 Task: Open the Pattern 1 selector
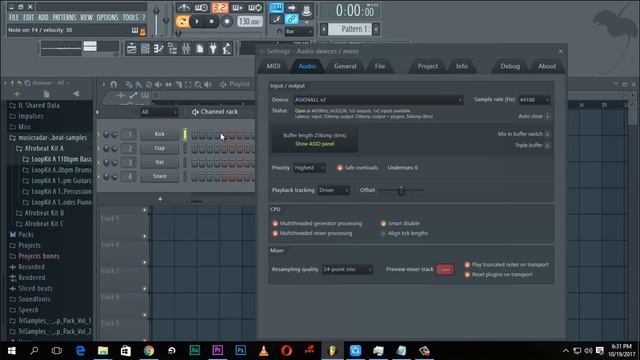[350, 29]
